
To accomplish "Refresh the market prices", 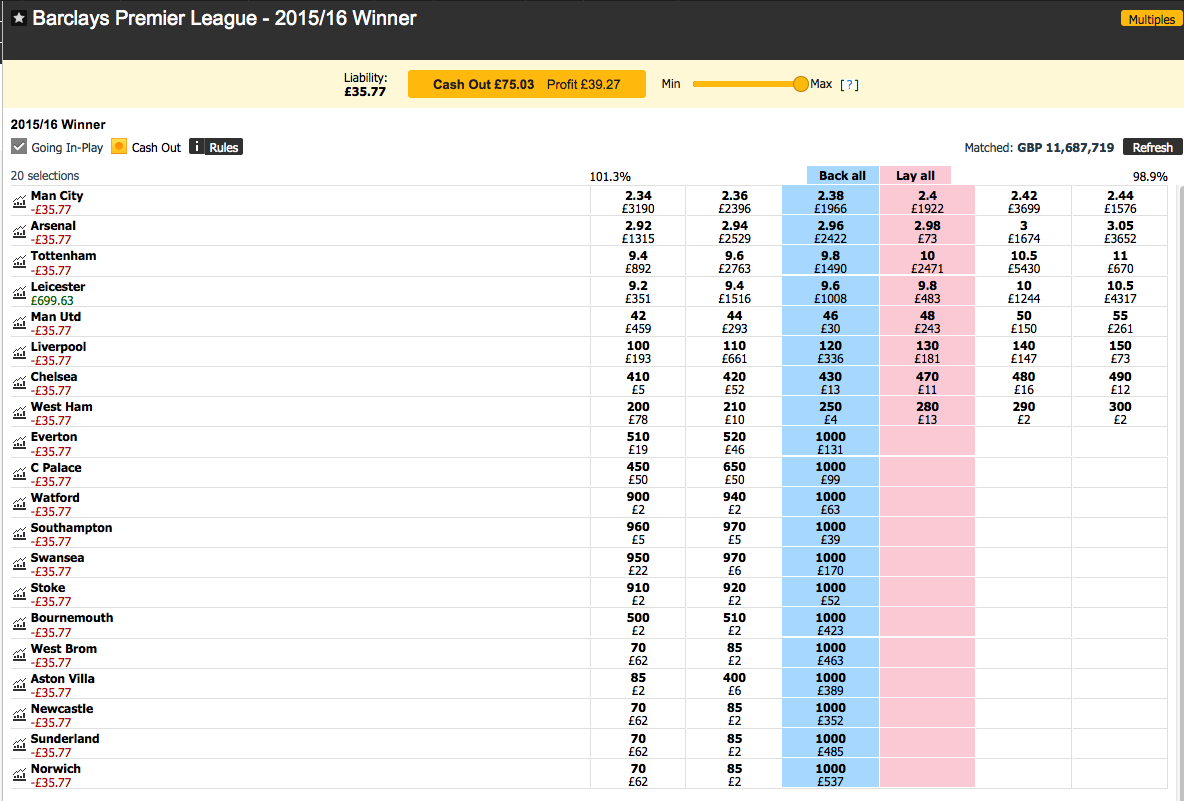I will [x=1152, y=147].
